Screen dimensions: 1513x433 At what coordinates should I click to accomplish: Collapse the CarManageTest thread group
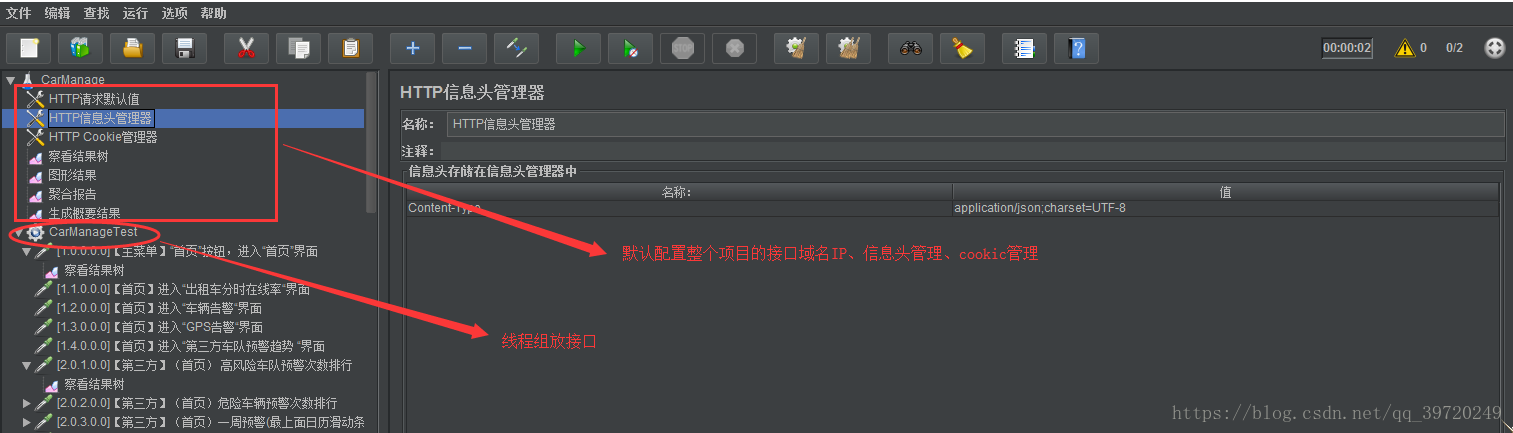coord(18,232)
